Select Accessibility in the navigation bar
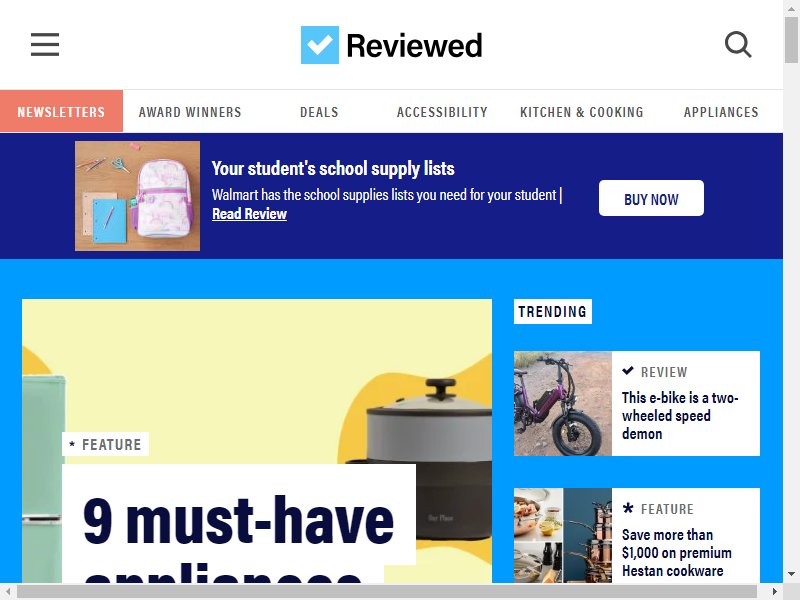This screenshot has height=600, width=800. point(442,112)
